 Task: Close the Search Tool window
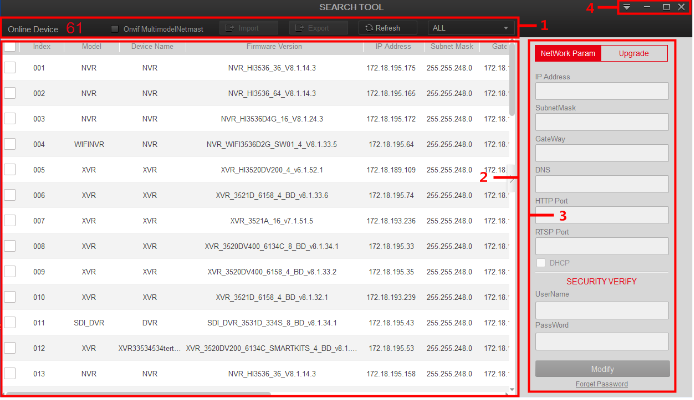(681, 7)
